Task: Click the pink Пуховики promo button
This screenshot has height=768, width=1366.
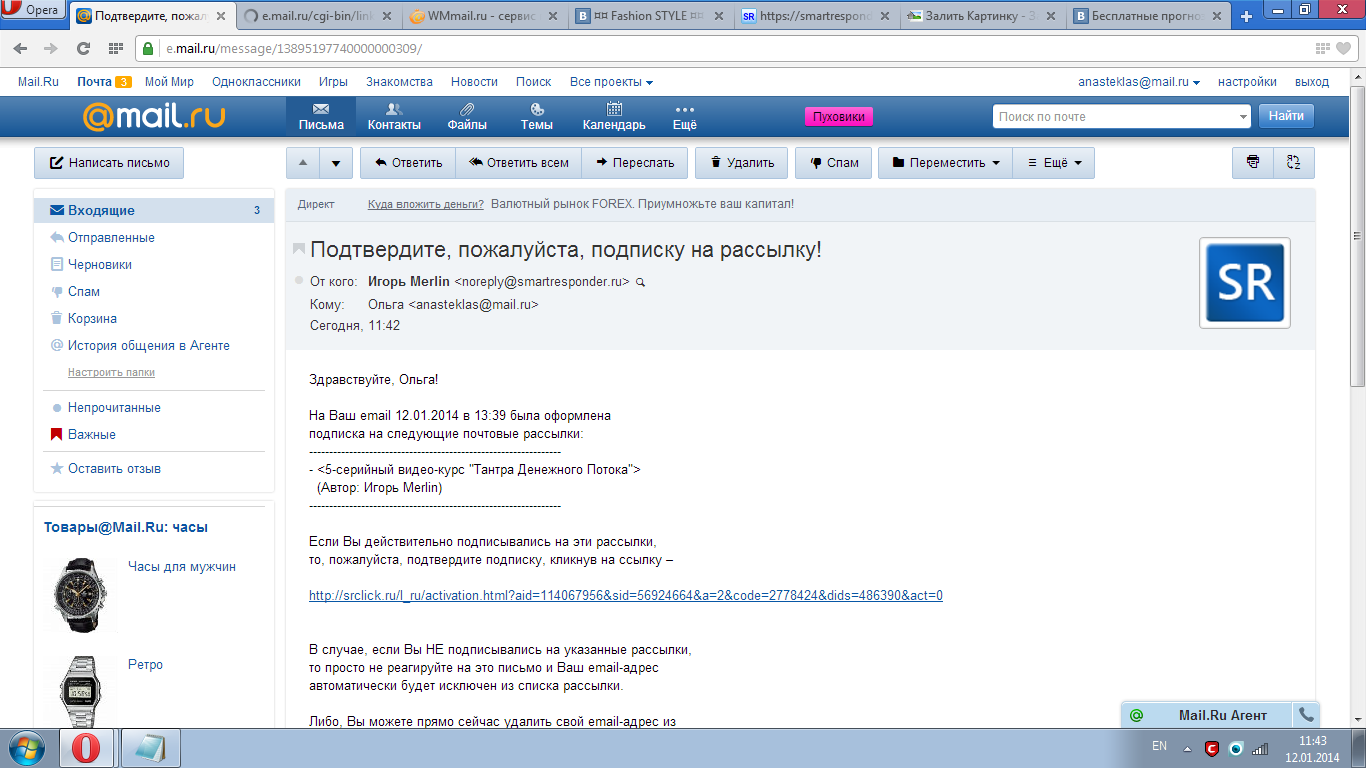Action: [839, 117]
